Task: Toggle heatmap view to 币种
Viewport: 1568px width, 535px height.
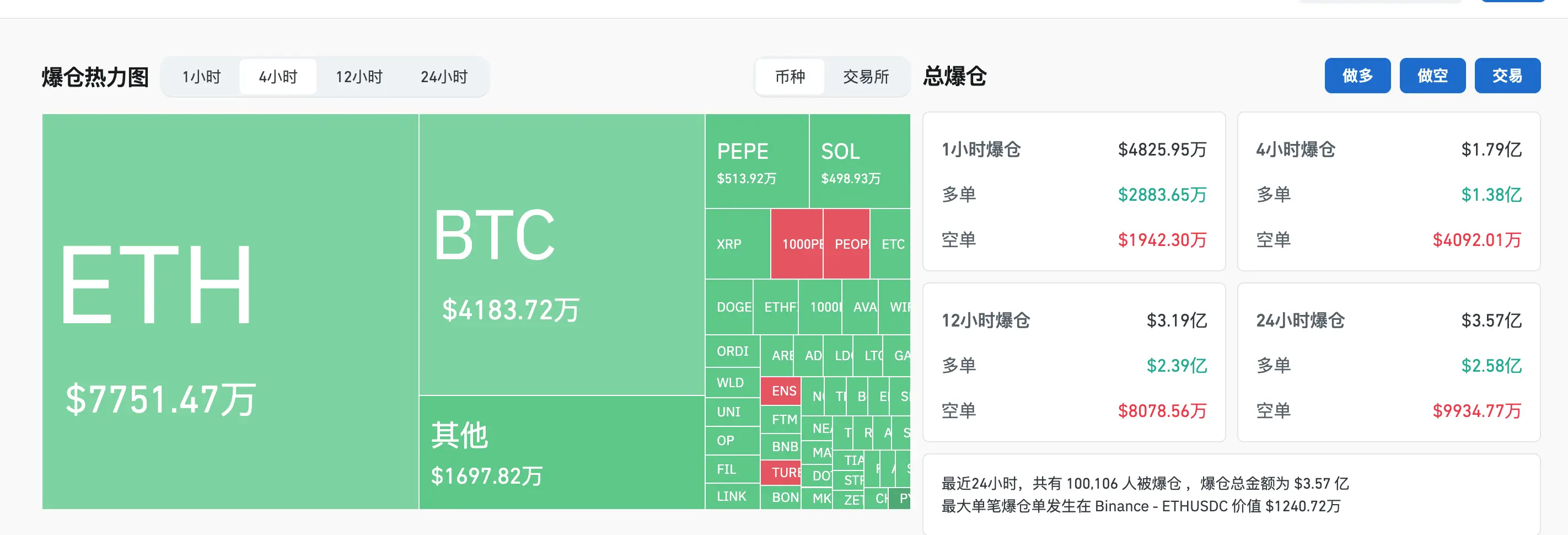Action: click(790, 77)
